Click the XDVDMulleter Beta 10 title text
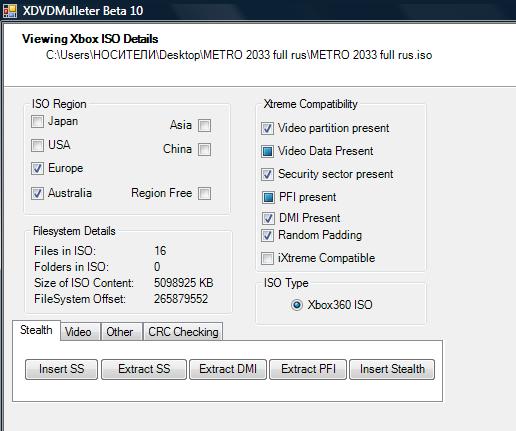Viewport: 516px width, 431px height. point(83,11)
